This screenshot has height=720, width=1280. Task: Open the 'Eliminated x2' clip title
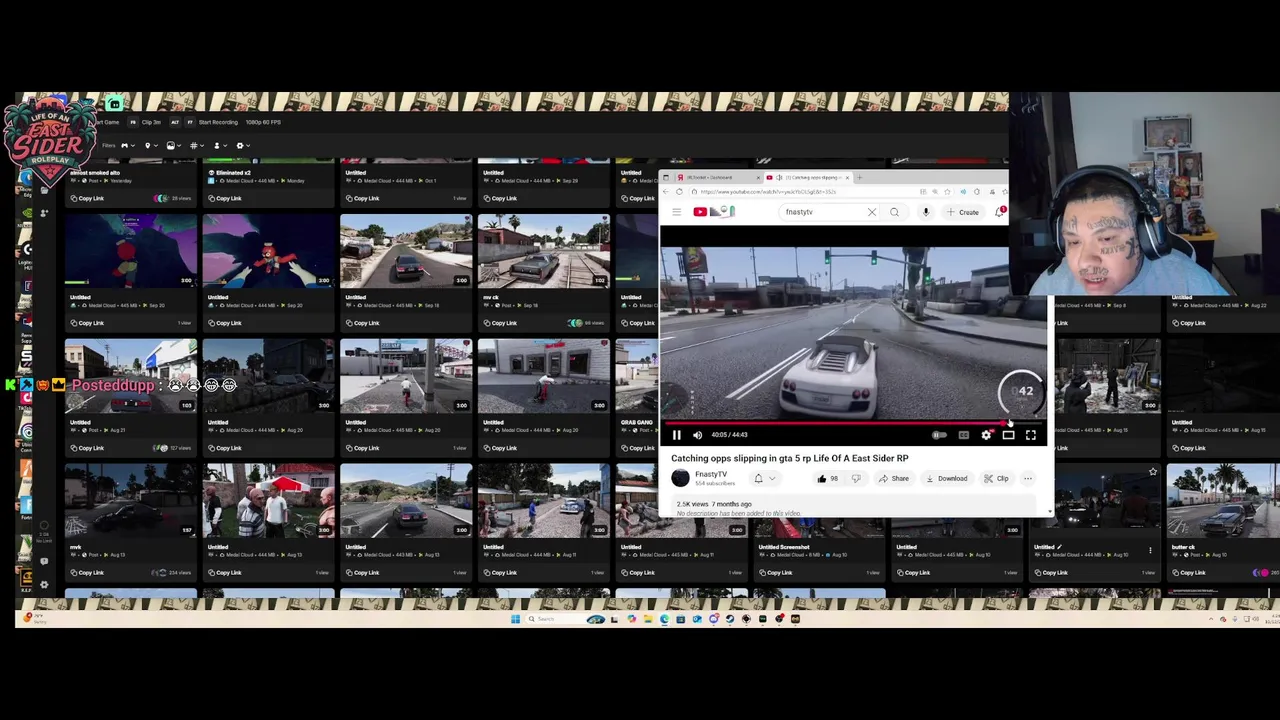pos(233,173)
